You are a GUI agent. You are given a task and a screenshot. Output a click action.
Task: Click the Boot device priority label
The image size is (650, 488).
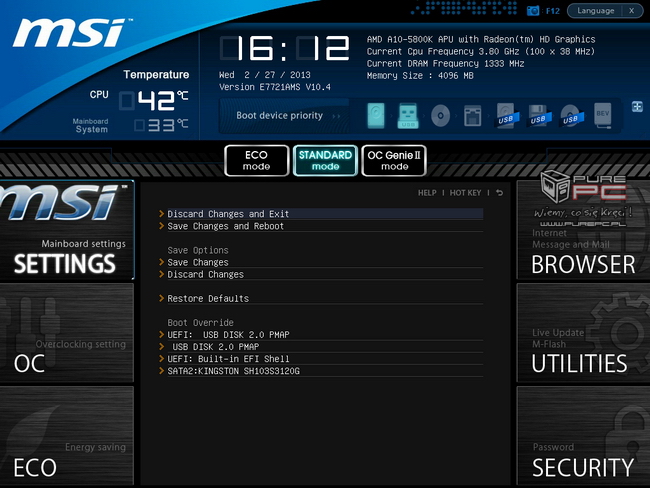pyautogui.click(x=279, y=116)
